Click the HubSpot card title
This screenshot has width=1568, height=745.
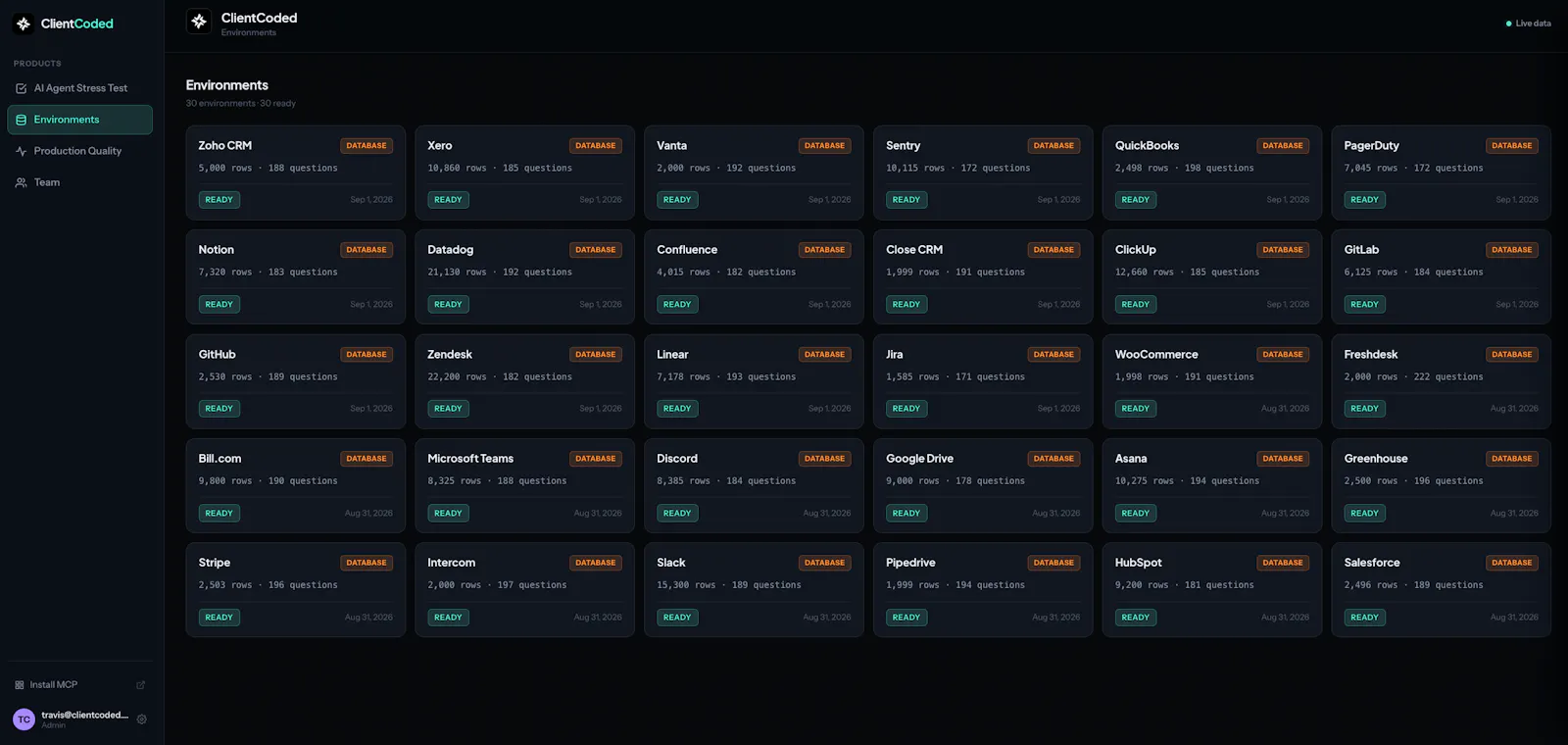1138,563
